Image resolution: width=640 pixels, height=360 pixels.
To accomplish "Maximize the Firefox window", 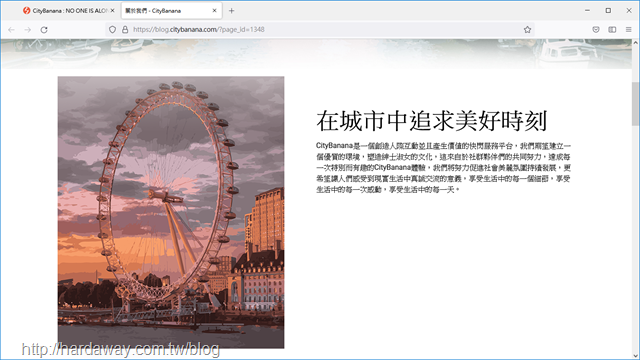I will (x=608, y=11).
